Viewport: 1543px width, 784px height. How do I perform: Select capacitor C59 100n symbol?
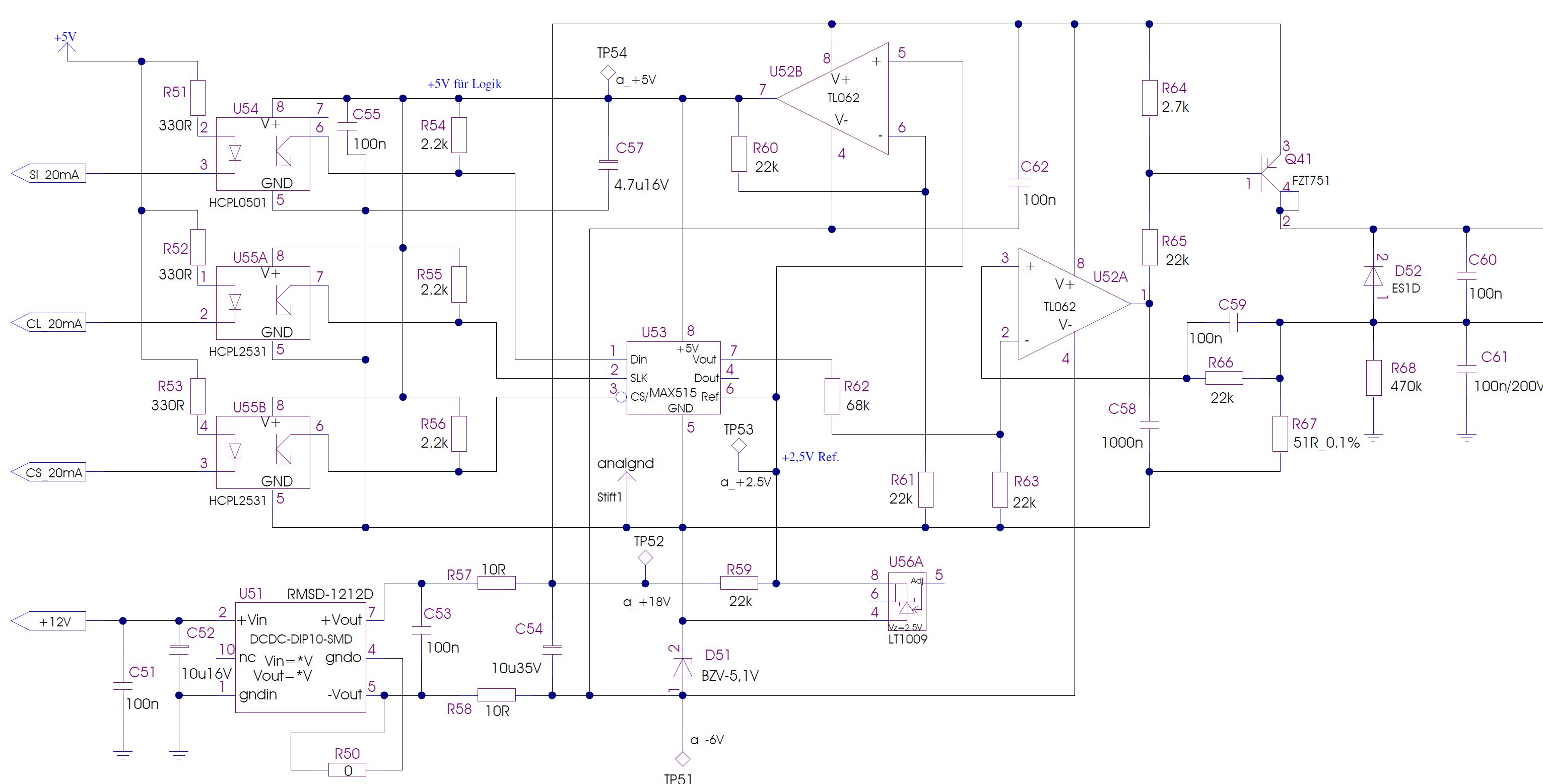click(x=1233, y=323)
